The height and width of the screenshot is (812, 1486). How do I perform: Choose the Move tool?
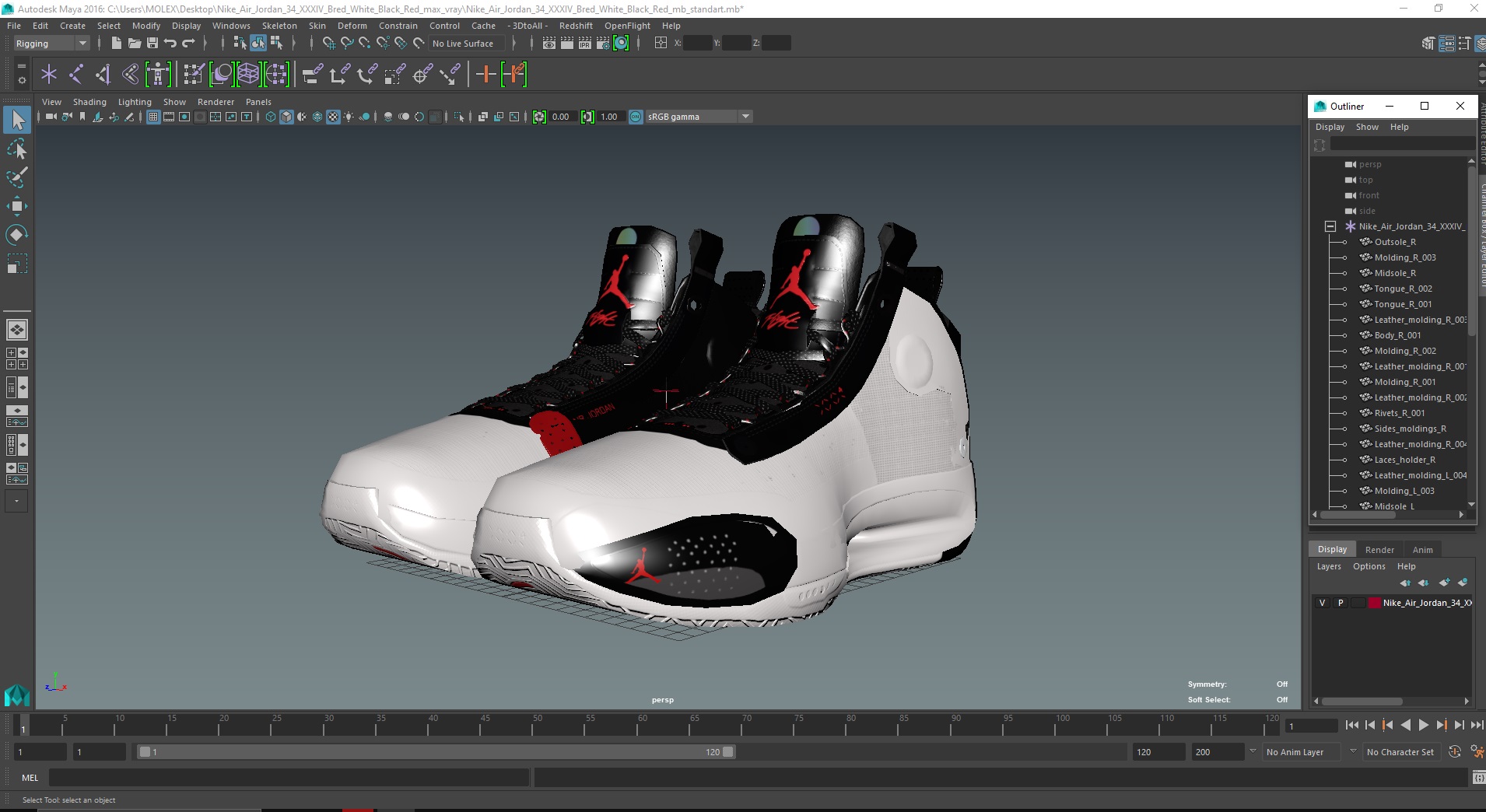coord(17,206)
